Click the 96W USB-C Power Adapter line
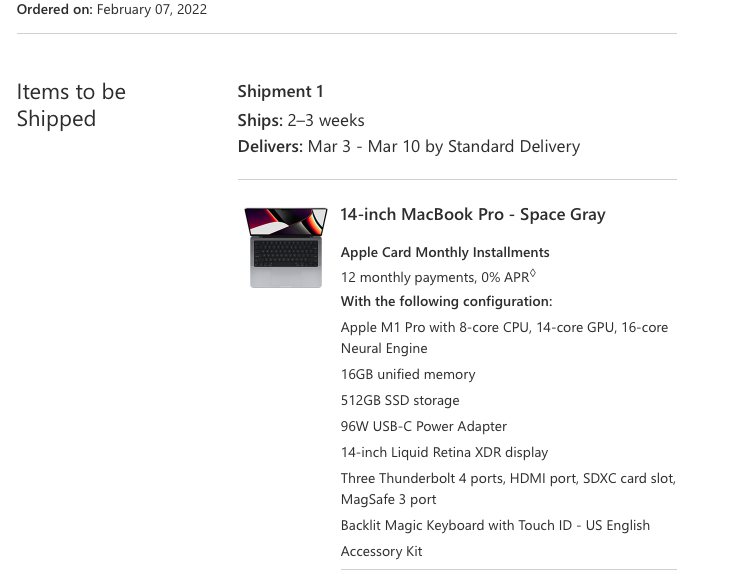This screenshot has width=740, height=578. (x=424, y=427)
